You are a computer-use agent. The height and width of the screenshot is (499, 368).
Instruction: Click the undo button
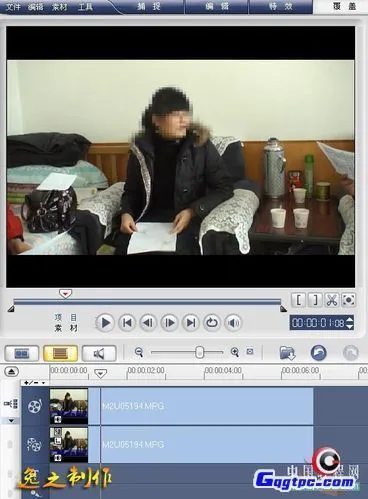pos(318,353)
